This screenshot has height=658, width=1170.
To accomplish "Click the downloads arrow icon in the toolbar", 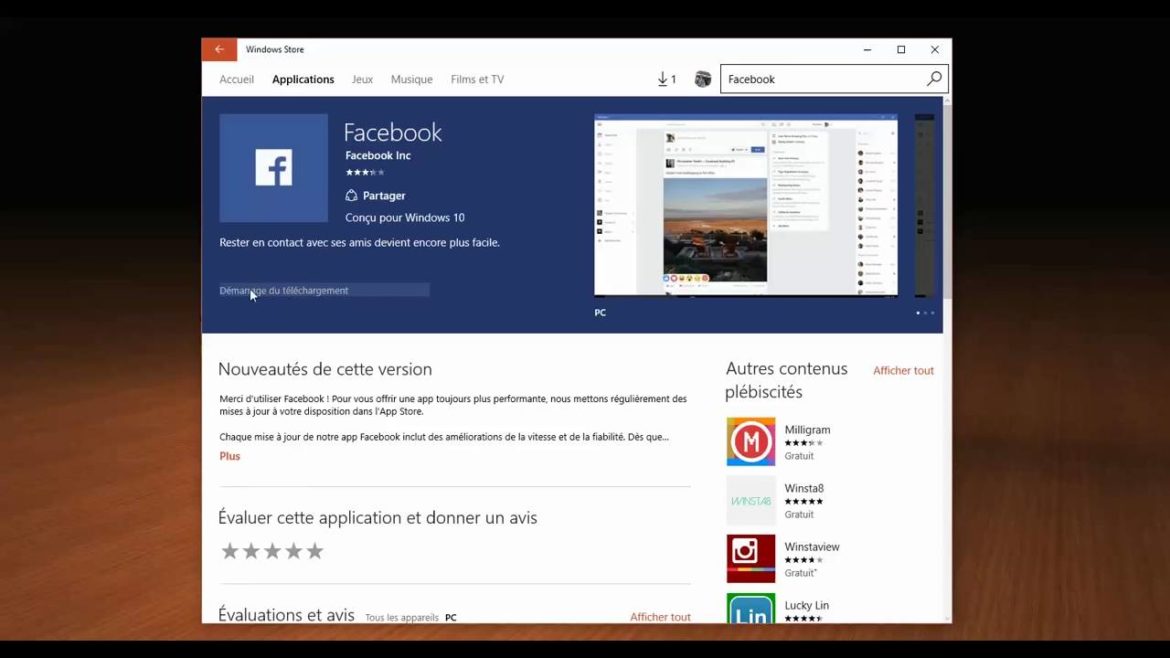I will [662, 78].
